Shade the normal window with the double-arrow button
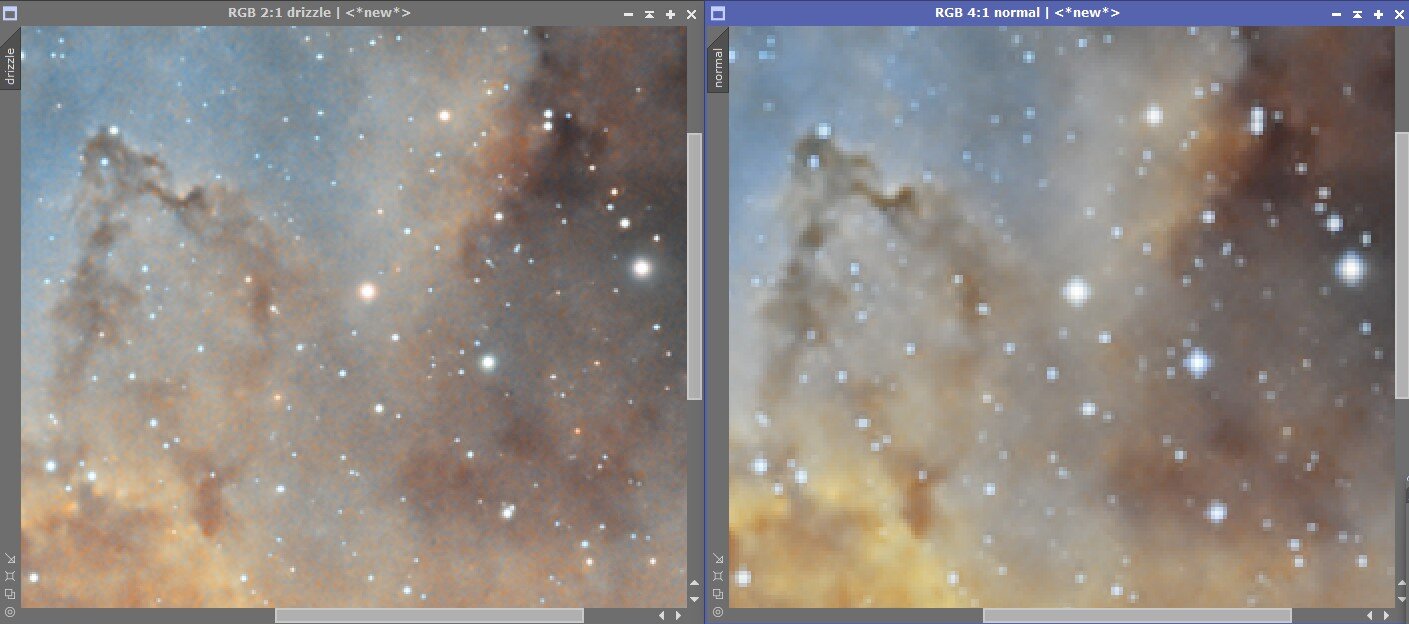Viewport: 1409px width, 624px height. pos(1357,14)
